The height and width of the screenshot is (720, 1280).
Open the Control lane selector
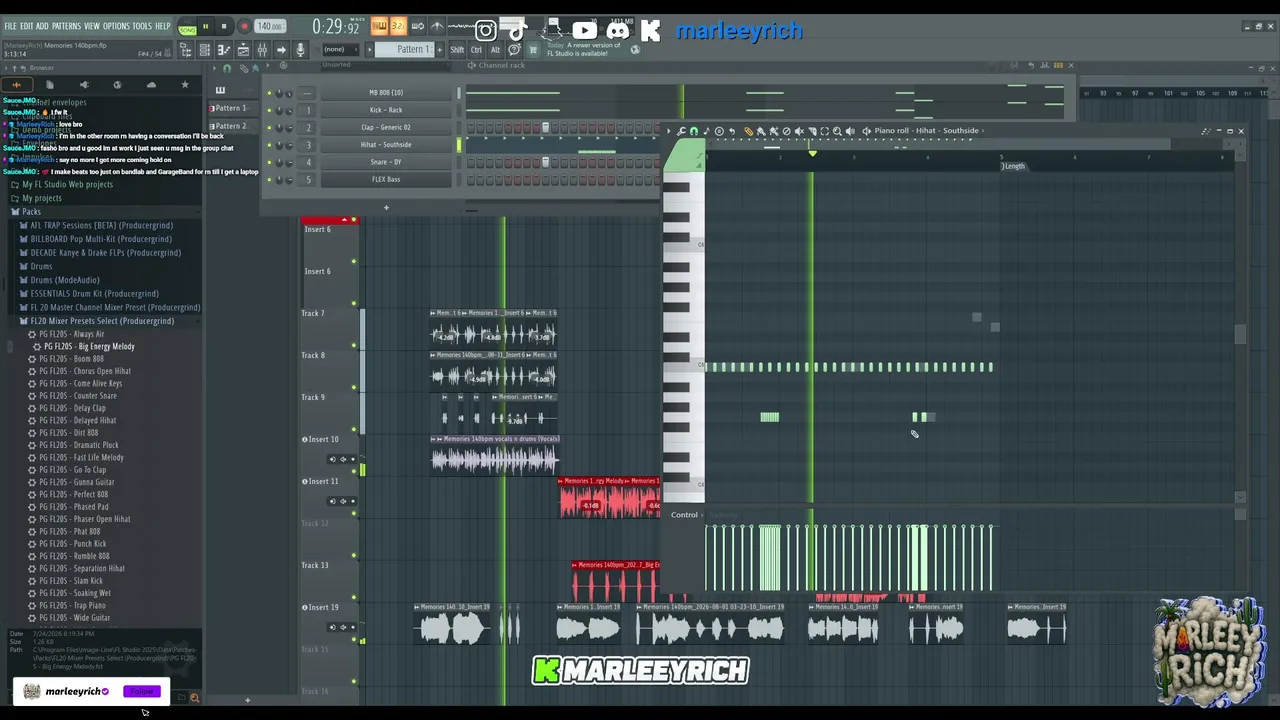pos(684,515)
